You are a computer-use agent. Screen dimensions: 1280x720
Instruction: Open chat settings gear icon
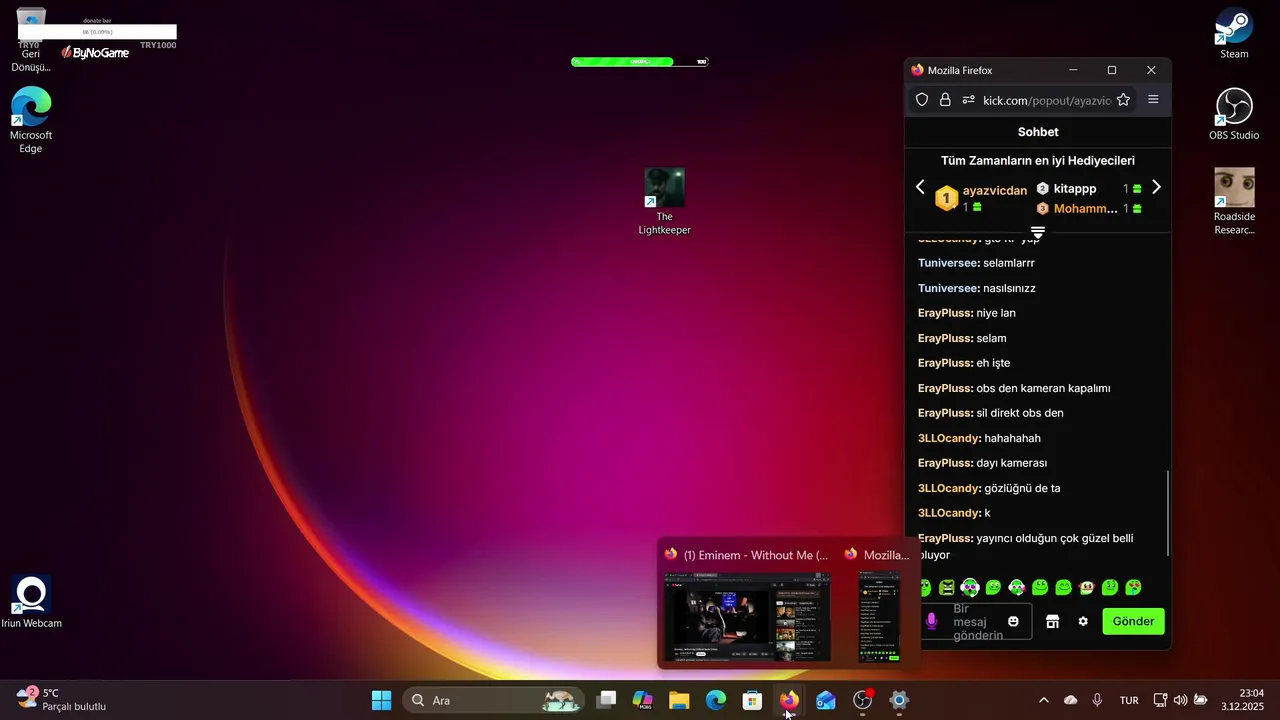[x=1083, y=621]
